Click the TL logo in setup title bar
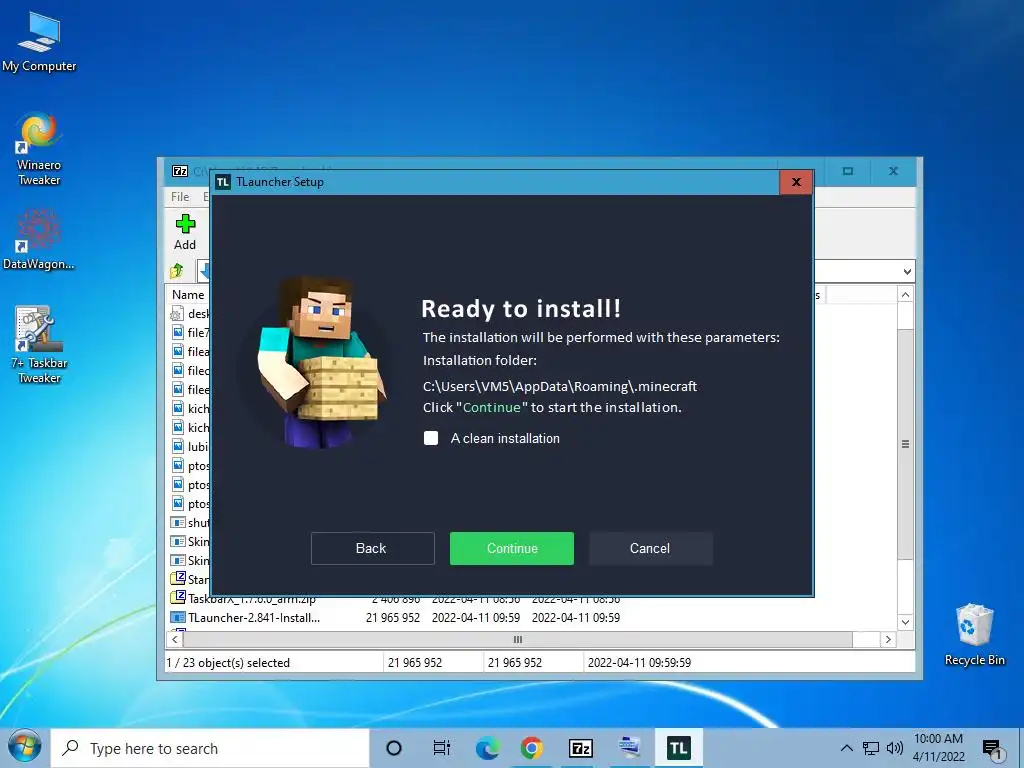This screenshot has width=1024, height=768. pos(223,182)
